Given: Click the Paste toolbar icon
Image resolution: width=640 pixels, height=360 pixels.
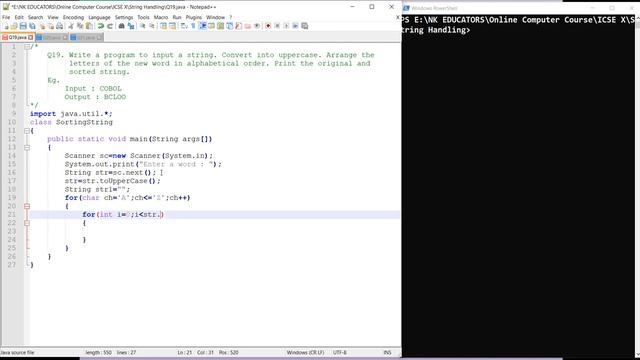Looking at the screenshot, I should coord(89,26).
